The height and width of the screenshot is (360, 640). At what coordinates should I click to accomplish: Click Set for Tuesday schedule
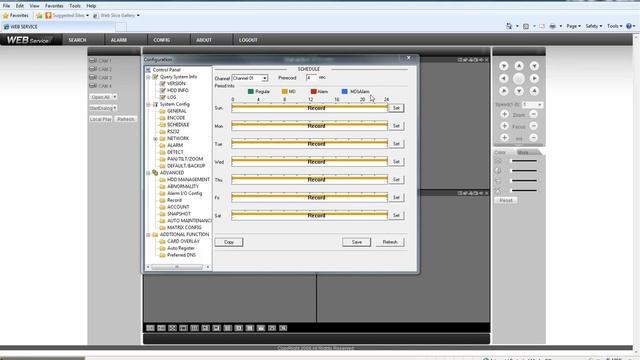396,144
